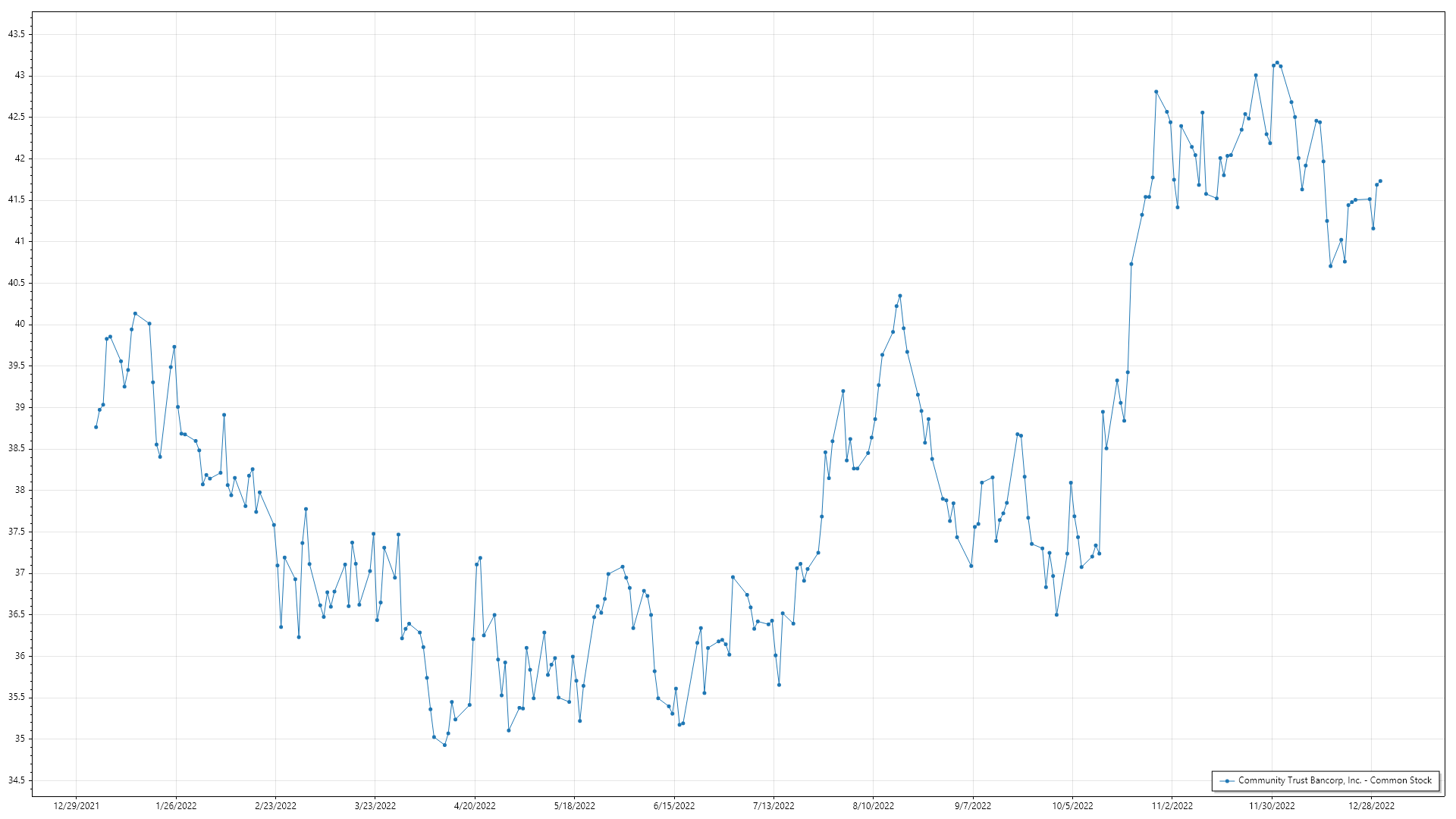Click the 10/5/2022 x-axis date label
This screenshot has height=819, width=1456.
(x=1072, y=806)
